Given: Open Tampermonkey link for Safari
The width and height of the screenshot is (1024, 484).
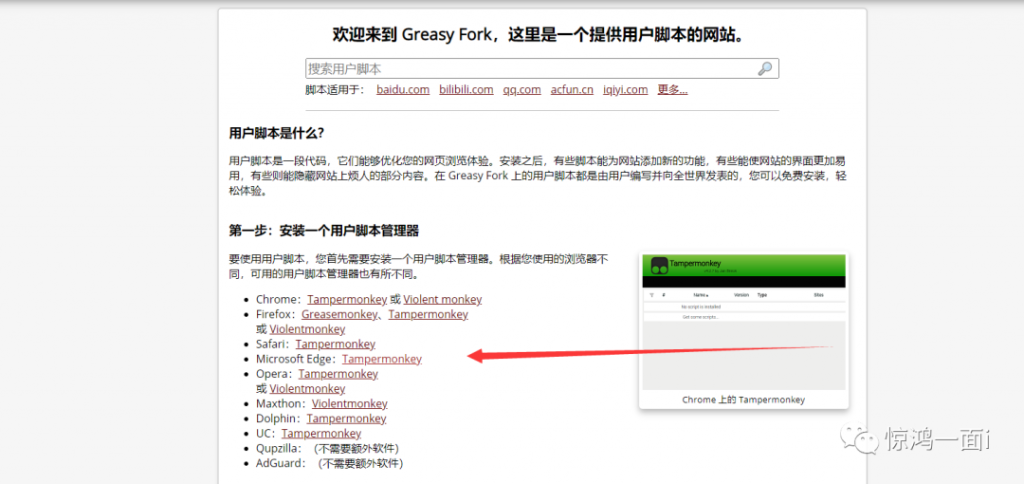Looking at the screenshot, I should click(335, 344).
